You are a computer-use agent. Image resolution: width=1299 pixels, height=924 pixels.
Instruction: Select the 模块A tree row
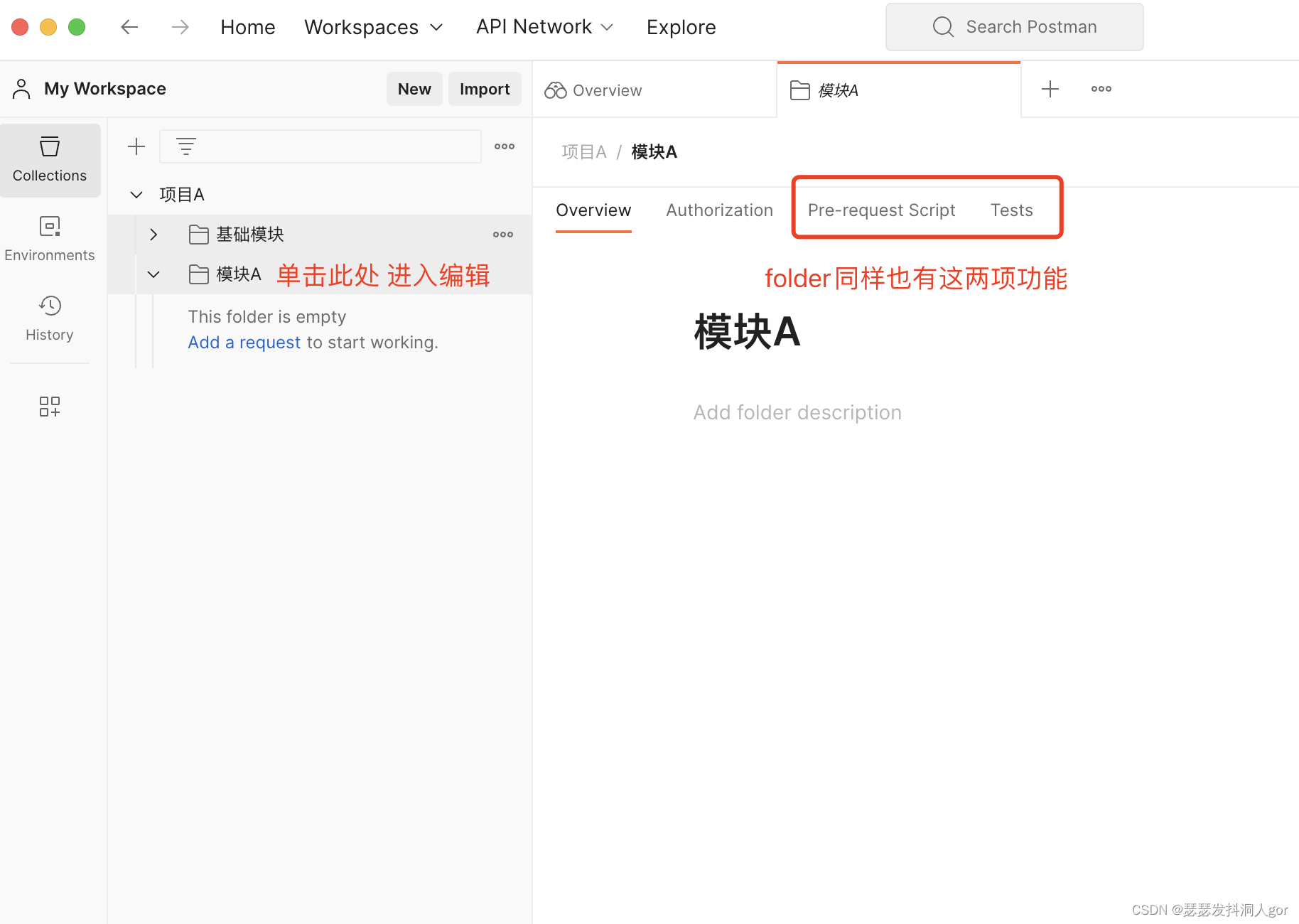tap(320, 274)
